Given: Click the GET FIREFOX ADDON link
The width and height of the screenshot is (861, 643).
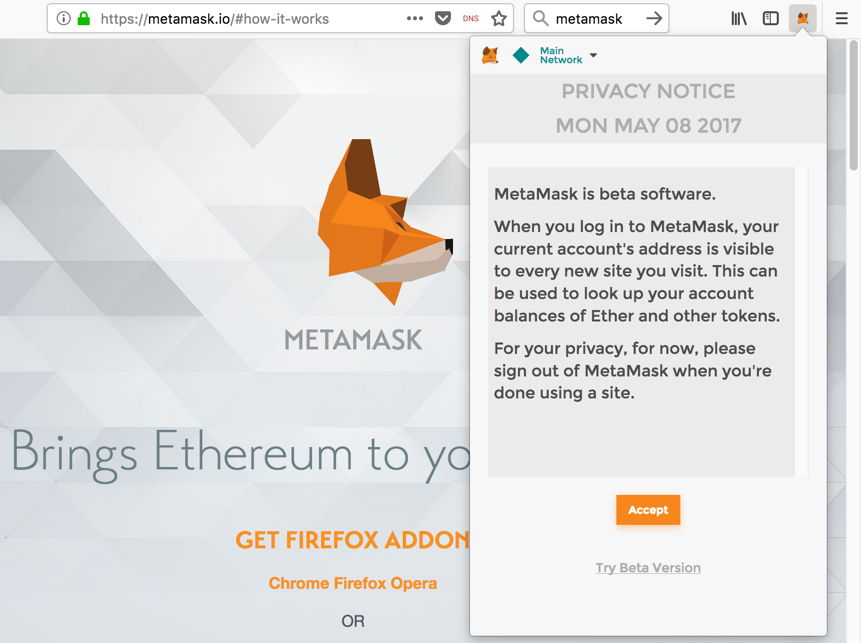Looking at the screenshot, I should tap(353, 540).
